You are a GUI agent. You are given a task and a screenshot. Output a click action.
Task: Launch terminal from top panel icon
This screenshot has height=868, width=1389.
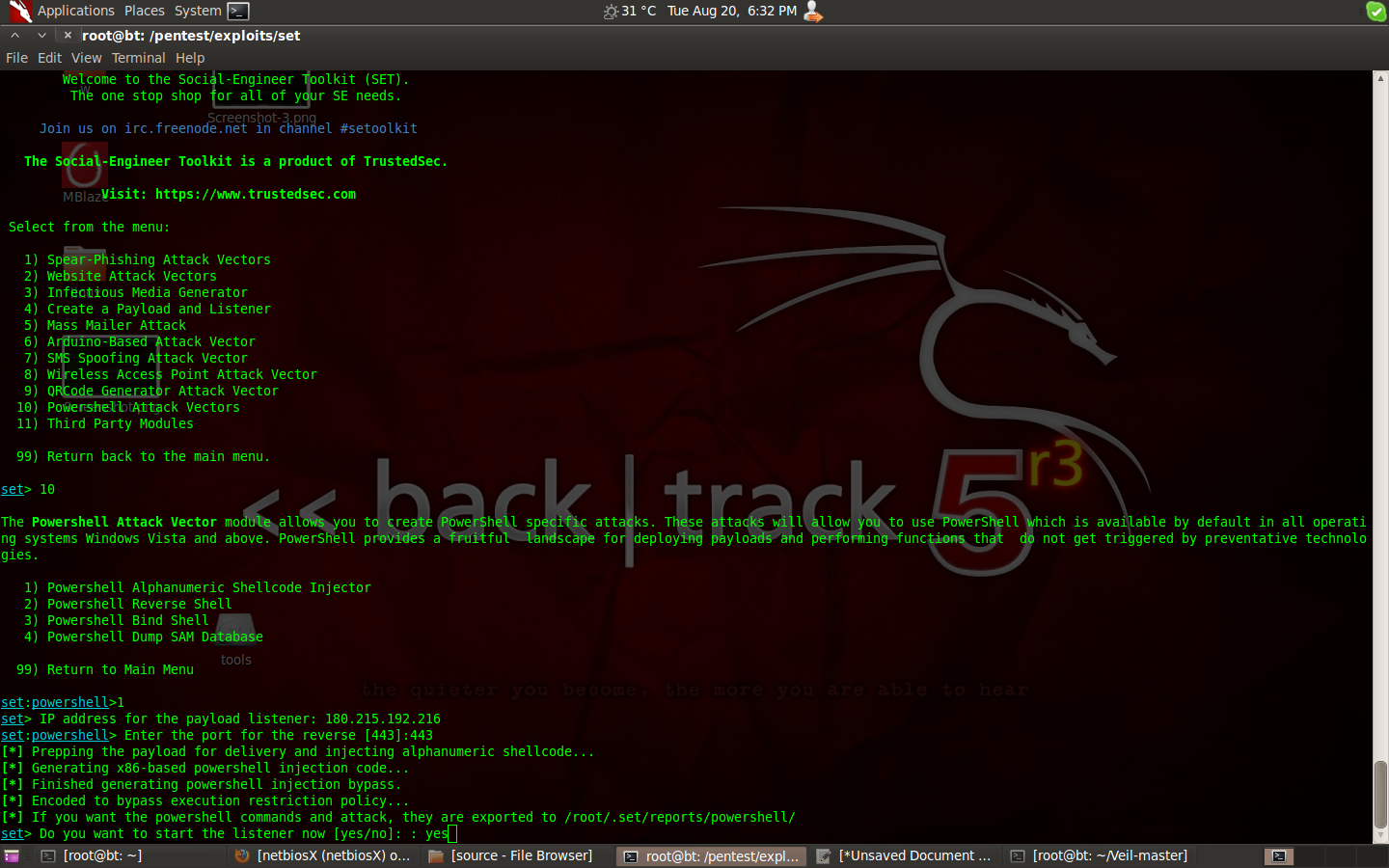click(x=238, y=12)
